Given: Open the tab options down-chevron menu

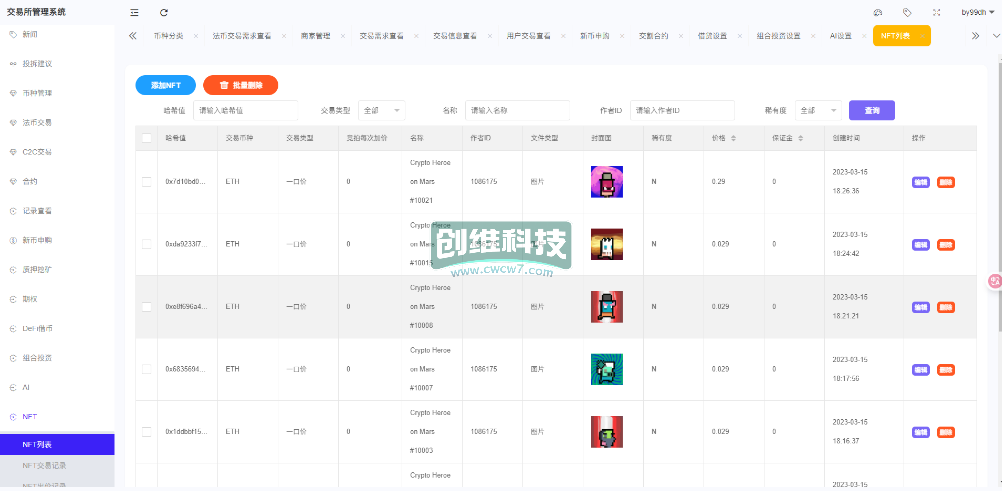Looking at the screenshot, I should point(994,36).
